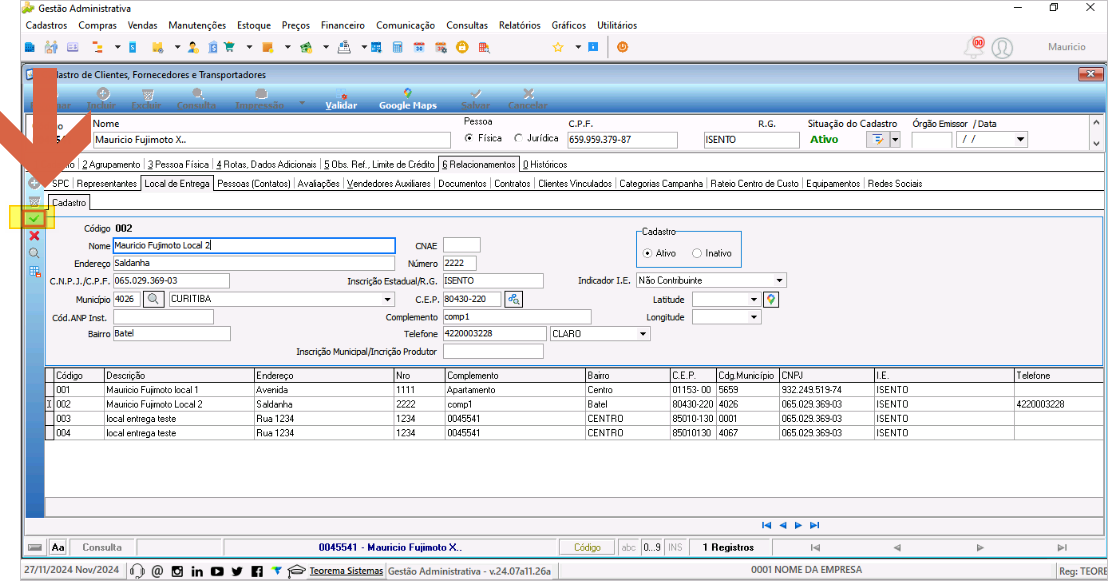The width and height of the screenshot is (1109, 583).
Task: Add to favorites with the star icon
Action: (558, 47)
